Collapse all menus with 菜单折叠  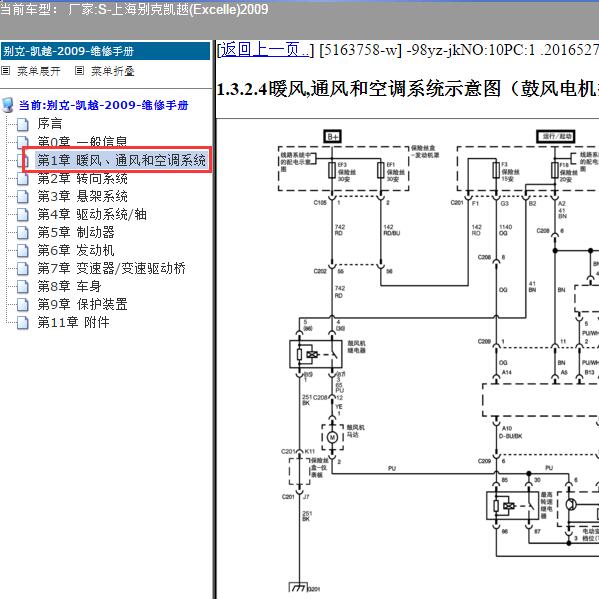coord(113,71)
